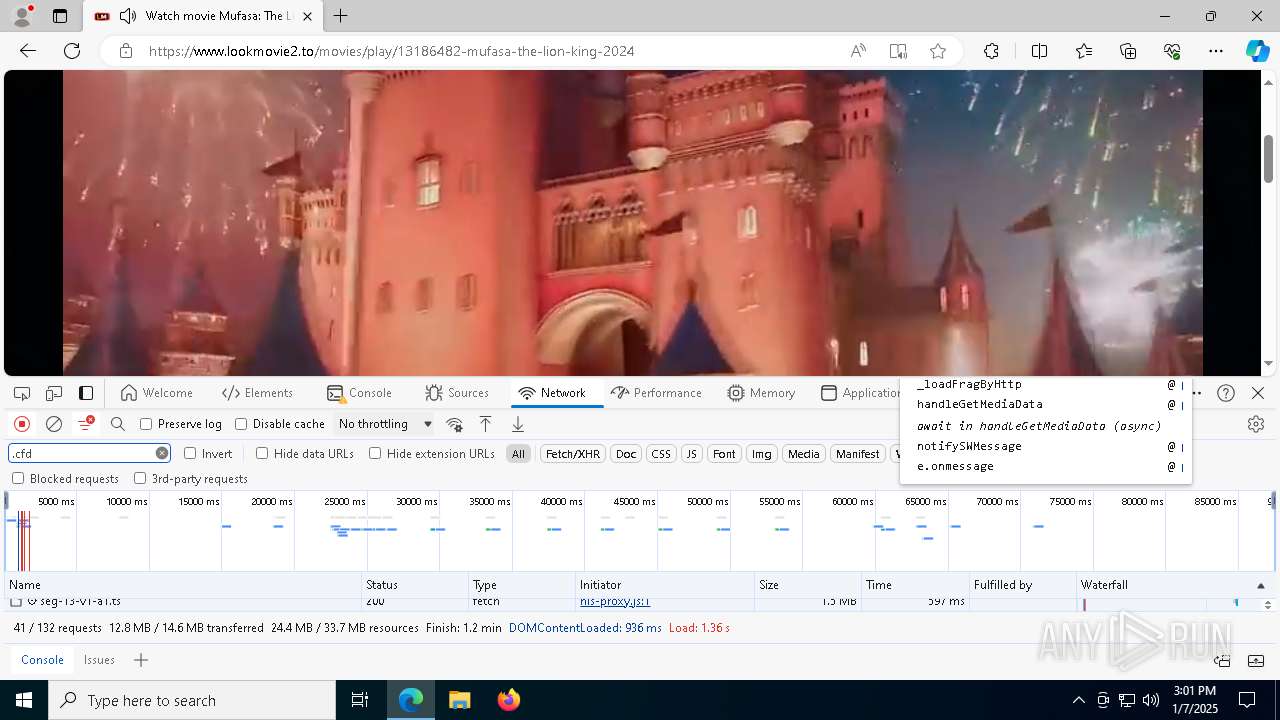Filter requests by Font
Image resolution: width=1280 pixels, height=720 pixels.
pyautogui.click(x=724, y=454)
